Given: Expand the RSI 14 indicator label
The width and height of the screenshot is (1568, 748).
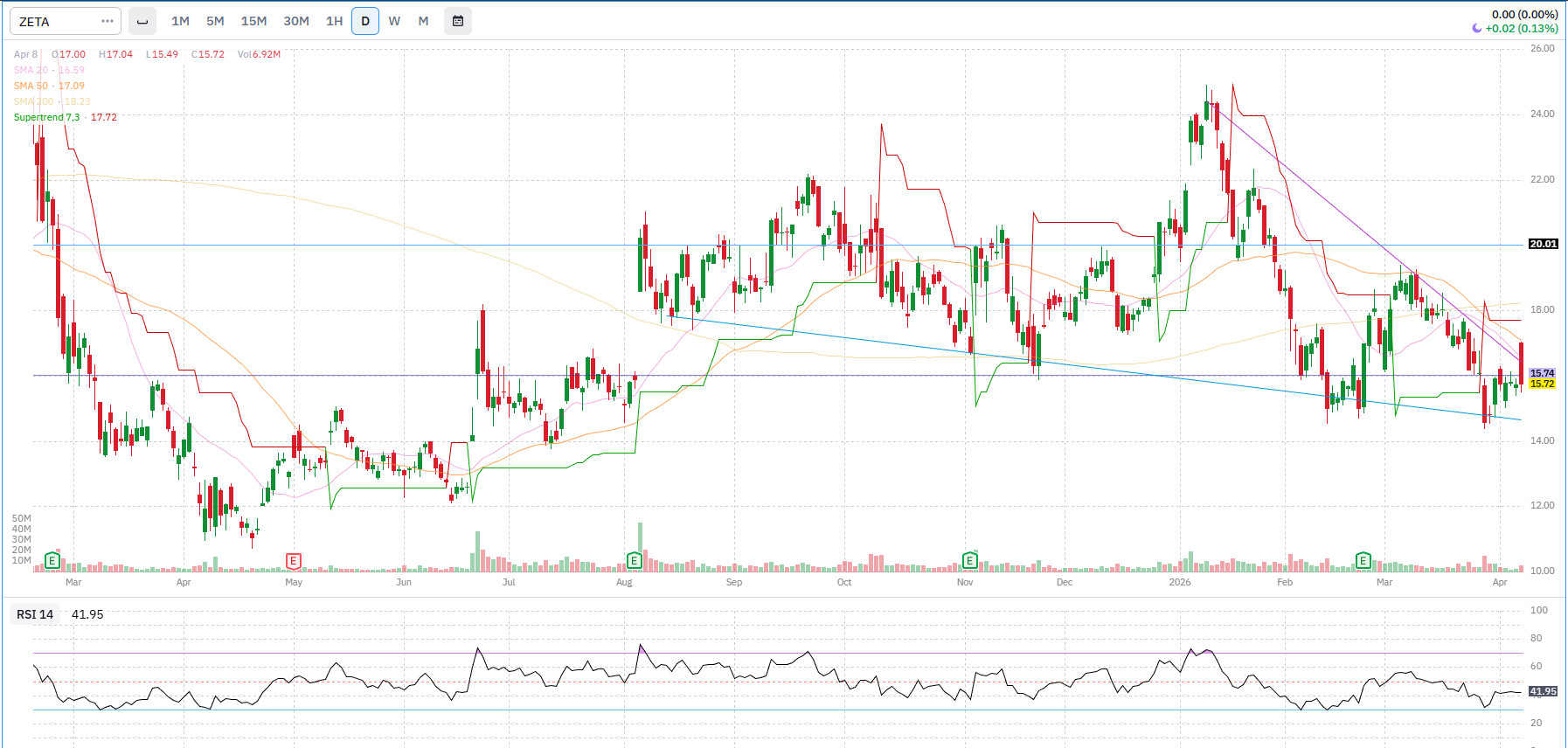Looking at the screenshot, I should click(35, 614).
